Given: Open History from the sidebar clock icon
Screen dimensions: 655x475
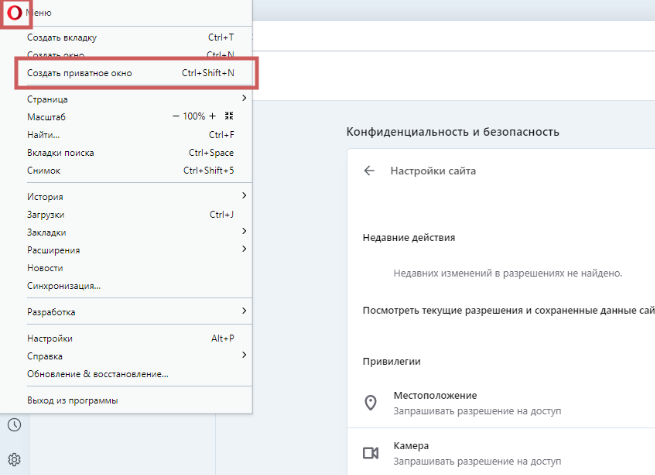Looking at the screenshot, I should (x=14, y=425).
